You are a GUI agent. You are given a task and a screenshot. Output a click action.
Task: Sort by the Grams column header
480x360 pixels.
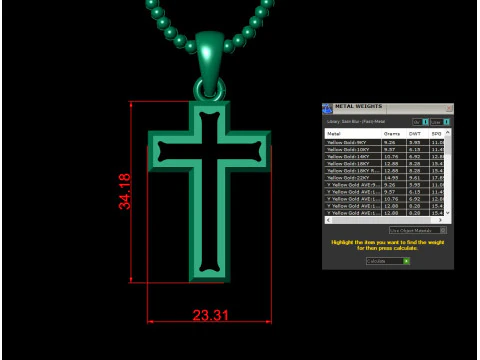pyautogui.click(x=394, y=134)
